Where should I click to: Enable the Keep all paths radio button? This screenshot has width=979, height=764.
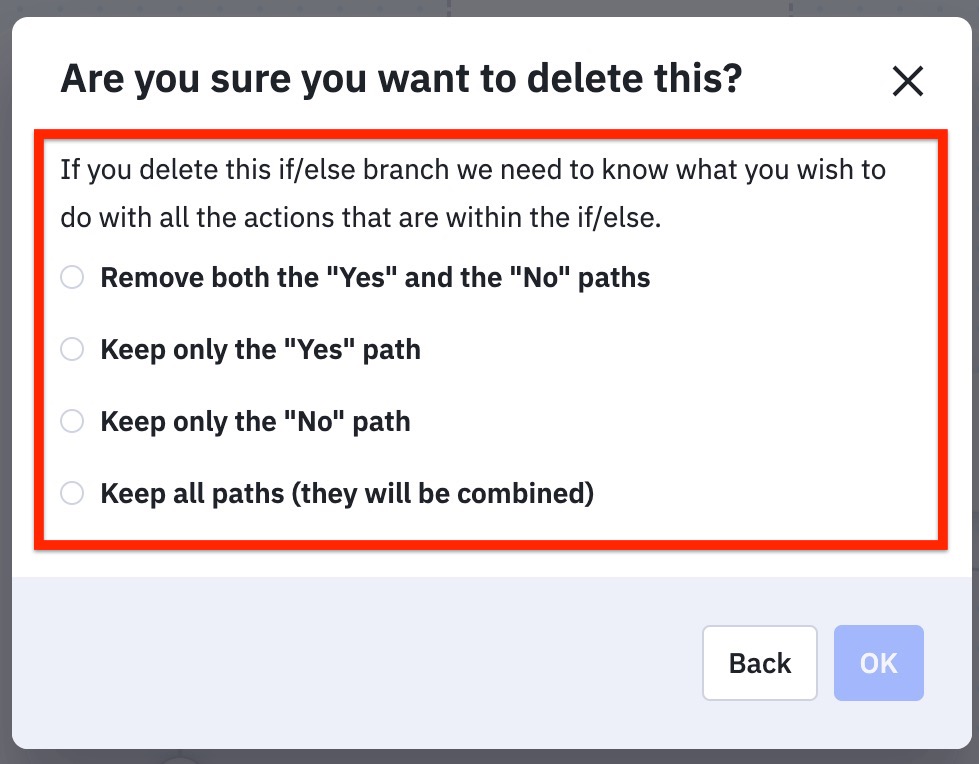[x=72, y=493]
